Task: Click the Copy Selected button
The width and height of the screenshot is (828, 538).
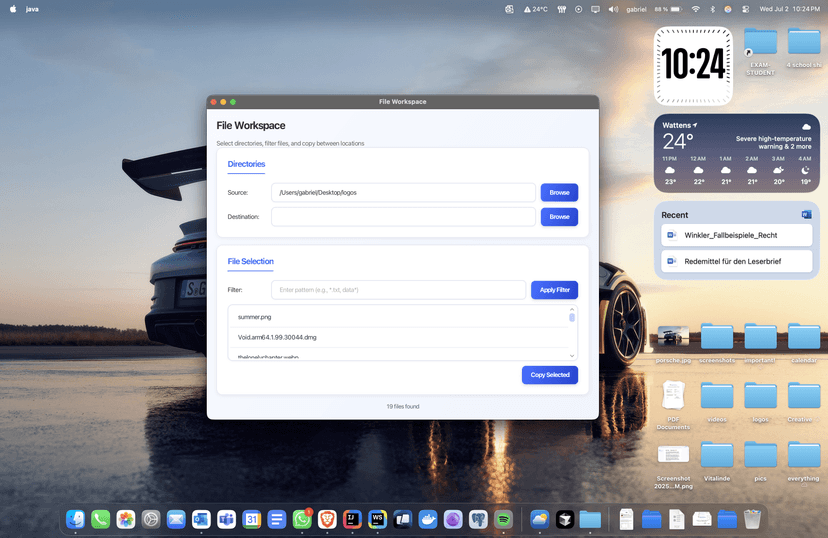Action: 549,375
